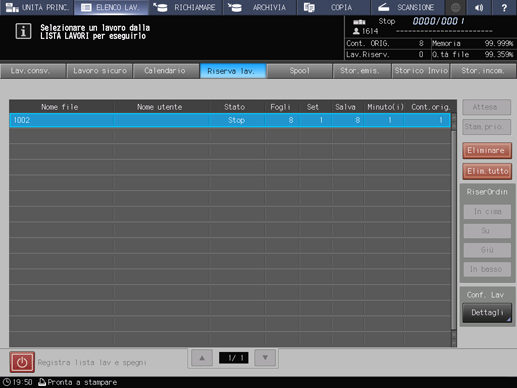
Task: Click the printer icon by Pronta a stampare
Action: click(42, 382)
